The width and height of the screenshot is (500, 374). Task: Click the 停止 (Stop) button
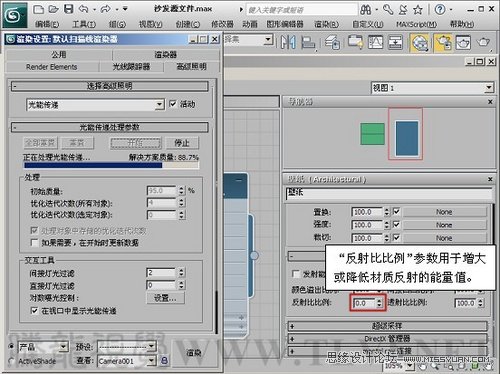(x=182, y=143)
